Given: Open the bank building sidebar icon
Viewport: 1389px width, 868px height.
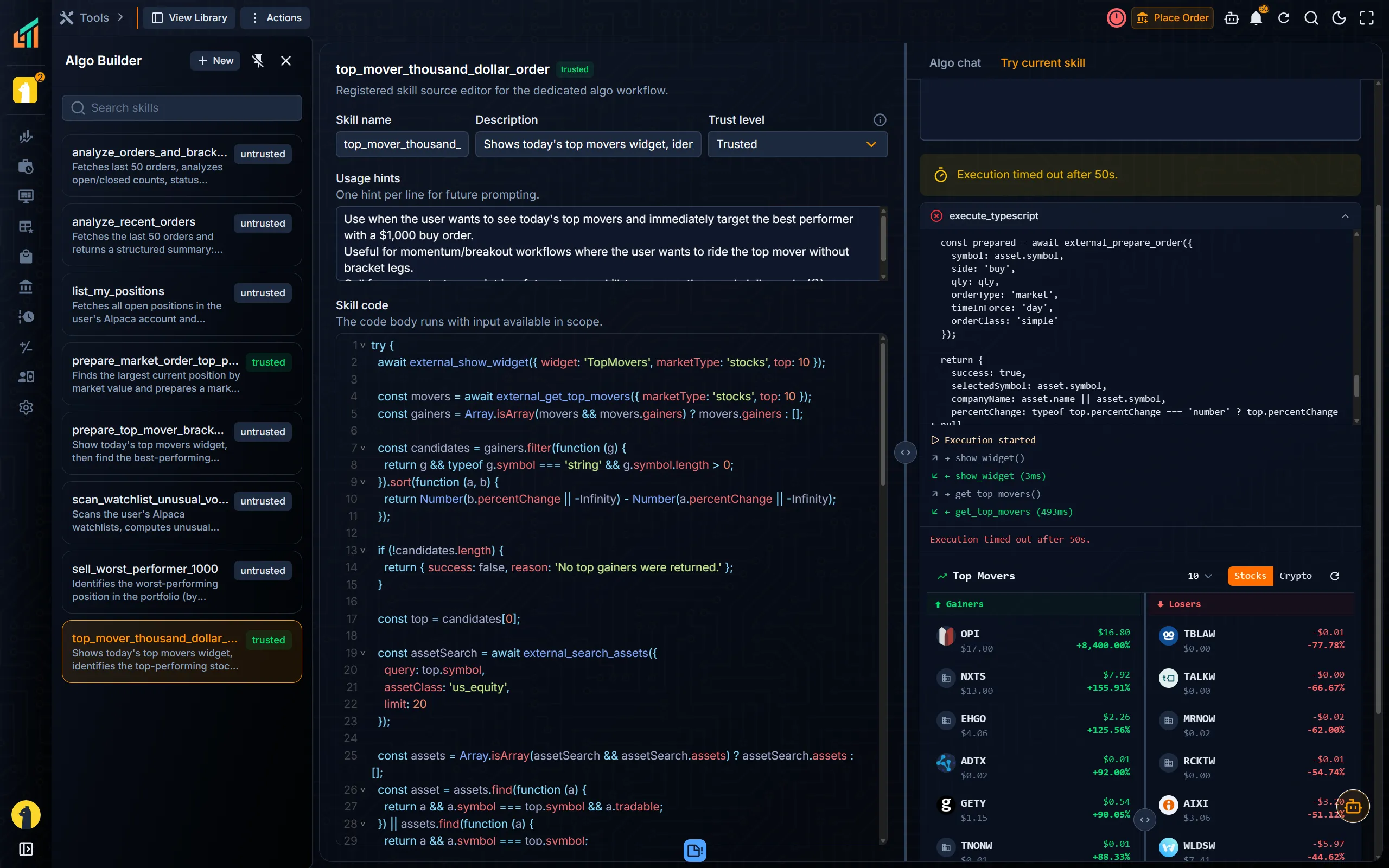Looking at the screenshot, I should coord(26,286).
